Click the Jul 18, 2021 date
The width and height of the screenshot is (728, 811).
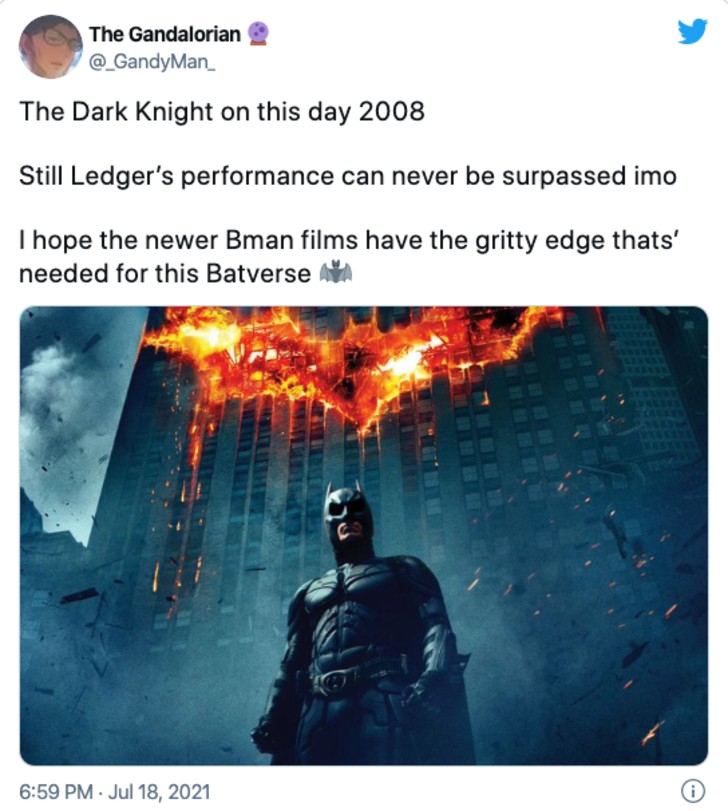[159, 792]
